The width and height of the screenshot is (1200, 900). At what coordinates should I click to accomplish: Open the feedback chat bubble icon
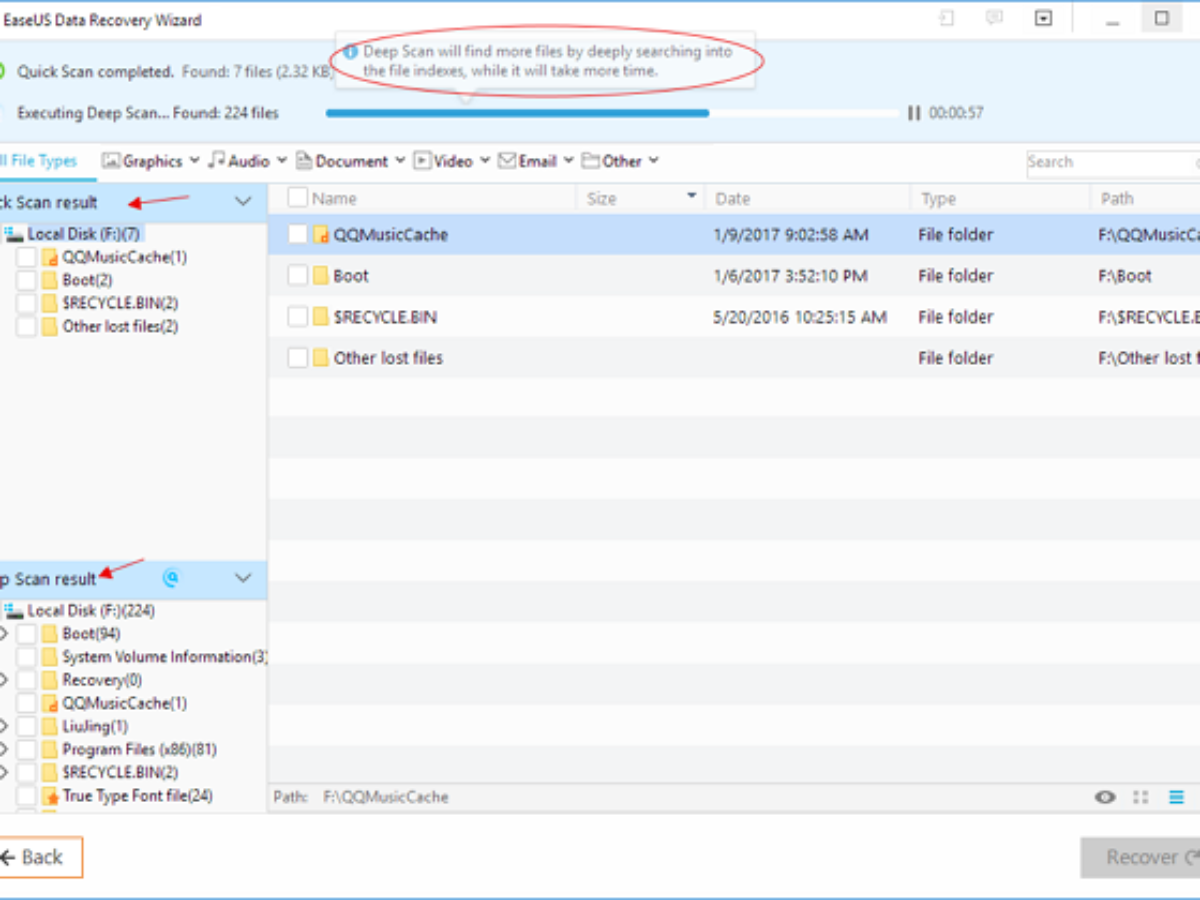pyautogui.click(x=994, y=18)
